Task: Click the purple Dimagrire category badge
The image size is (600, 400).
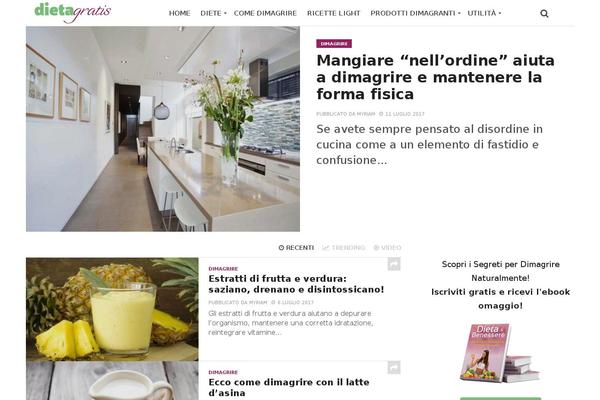Action: (x=334, y=44)
